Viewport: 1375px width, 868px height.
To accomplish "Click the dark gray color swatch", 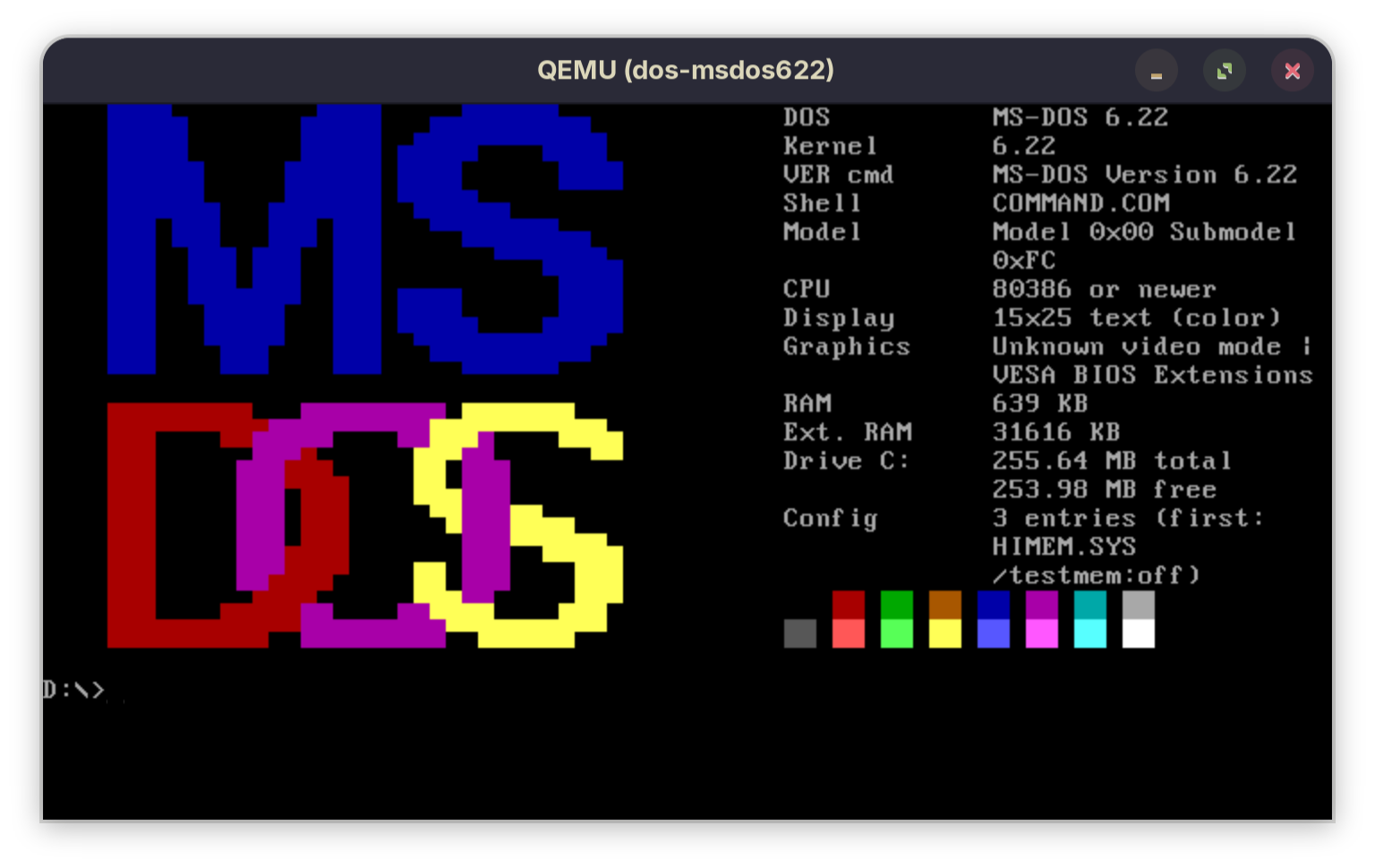I will 799,634.
